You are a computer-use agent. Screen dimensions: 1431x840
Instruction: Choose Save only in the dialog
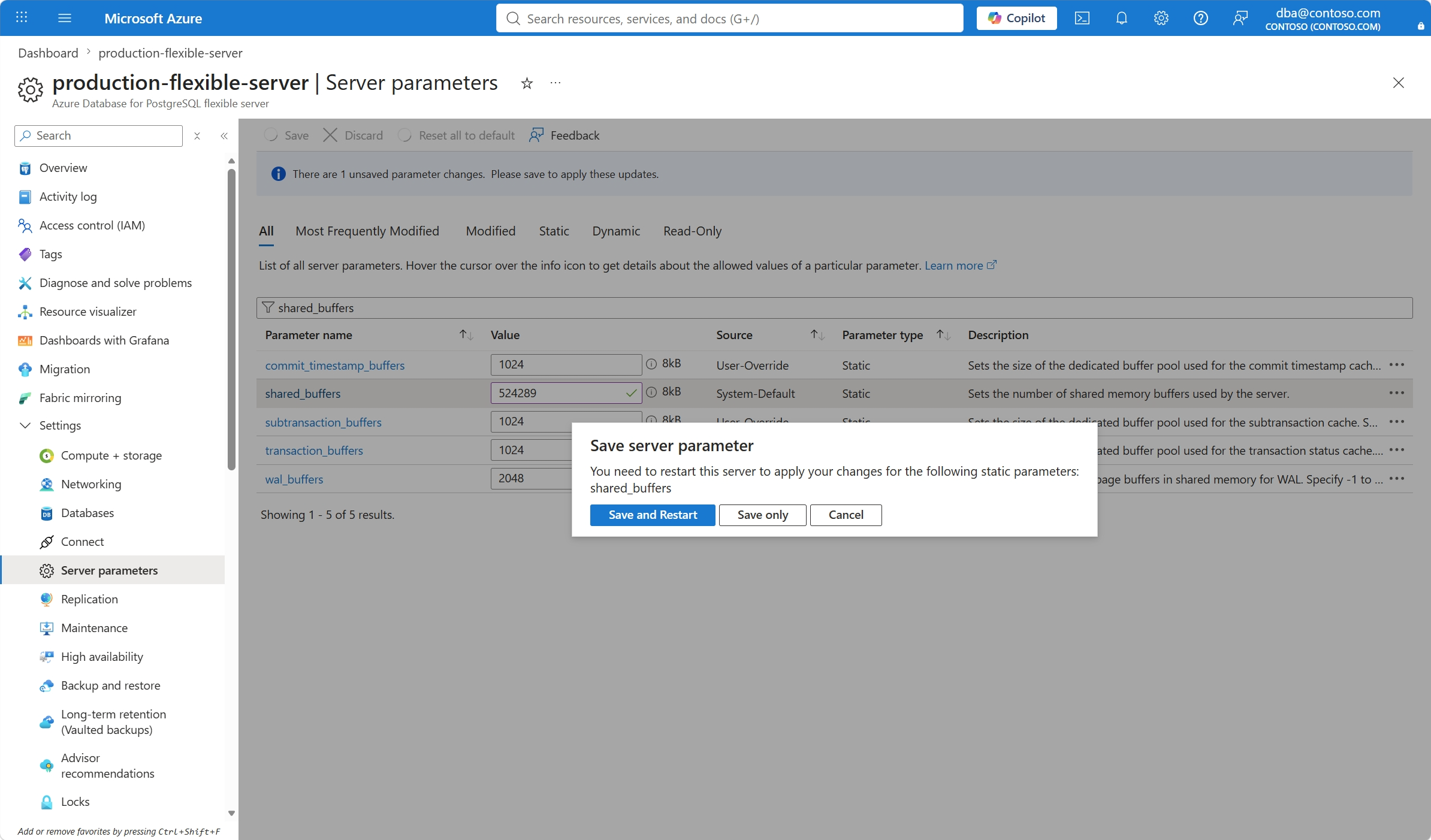[763, 515]
